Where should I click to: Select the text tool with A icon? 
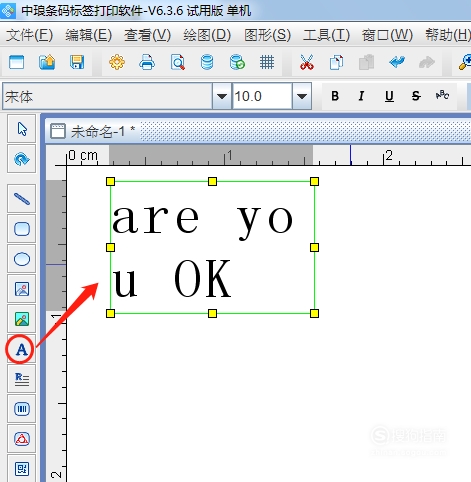[x=22, y=349]
